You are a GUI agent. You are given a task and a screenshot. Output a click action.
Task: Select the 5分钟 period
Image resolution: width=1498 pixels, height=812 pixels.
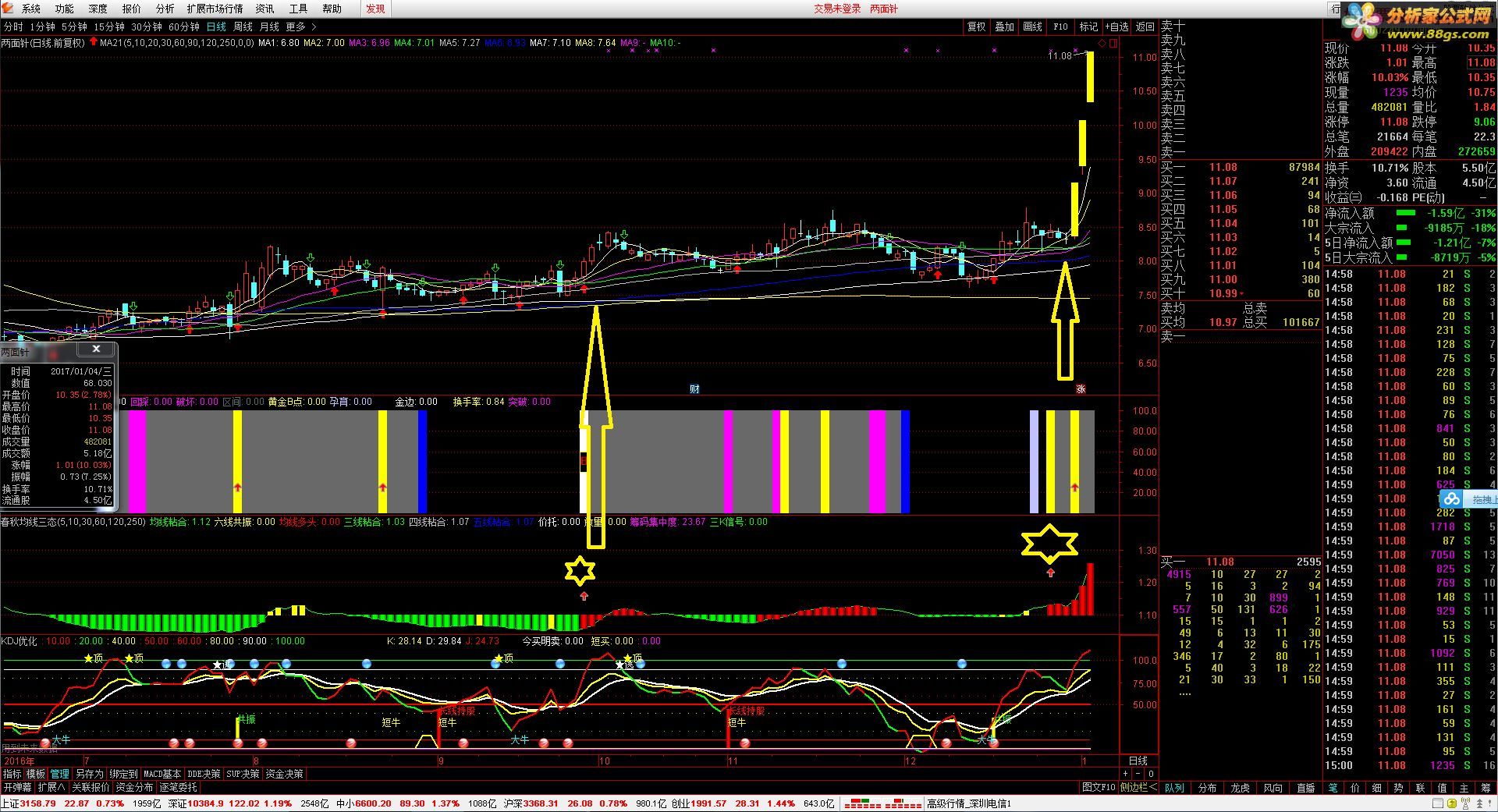pyautogui.click(x=74, y=27)
